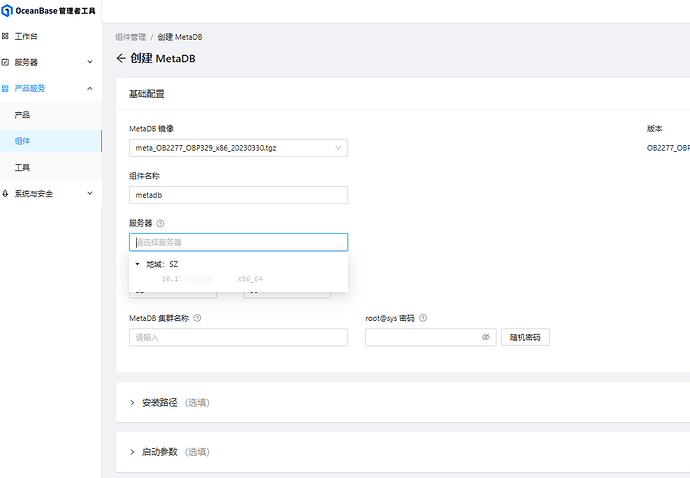Click the 版本 label text
This screenshot has height=478, width=690.
tap(654, 129)
